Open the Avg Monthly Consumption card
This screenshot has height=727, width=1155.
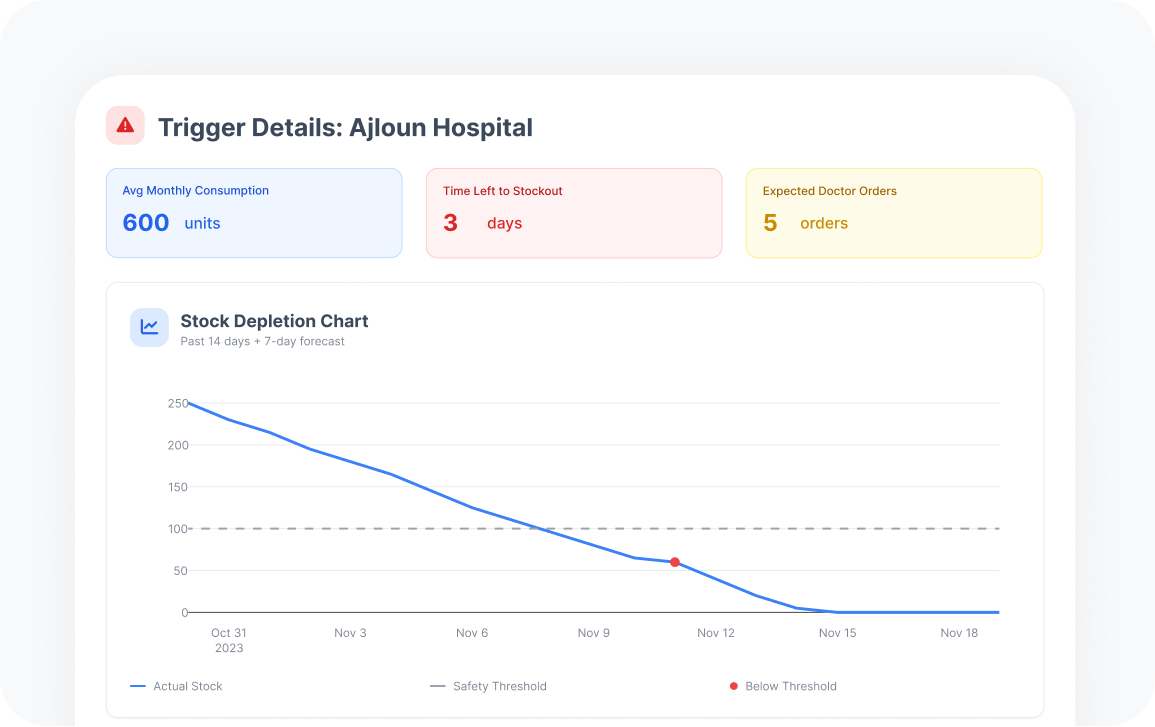point(254,213)
